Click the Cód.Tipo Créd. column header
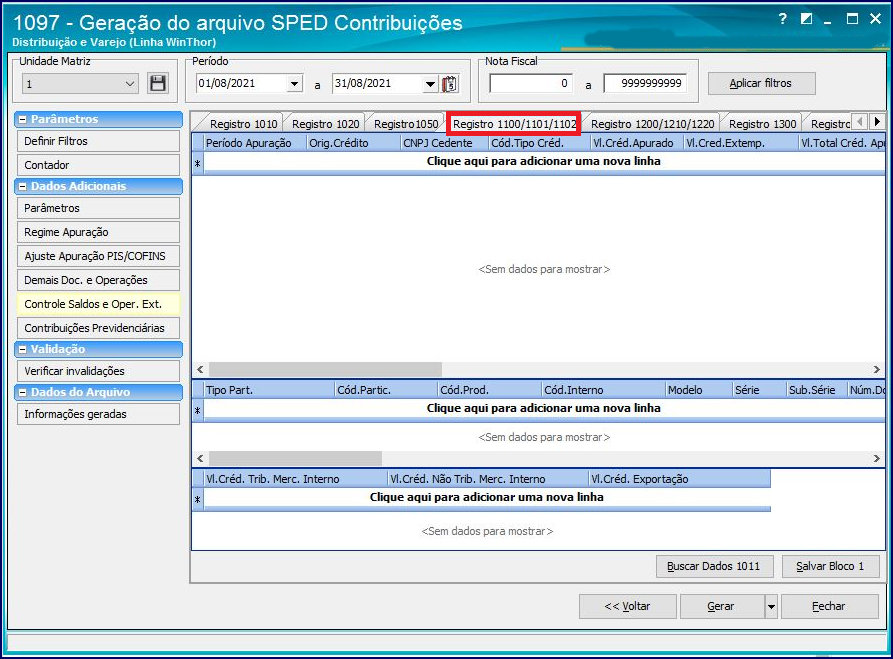 click(x=539, y=143)
